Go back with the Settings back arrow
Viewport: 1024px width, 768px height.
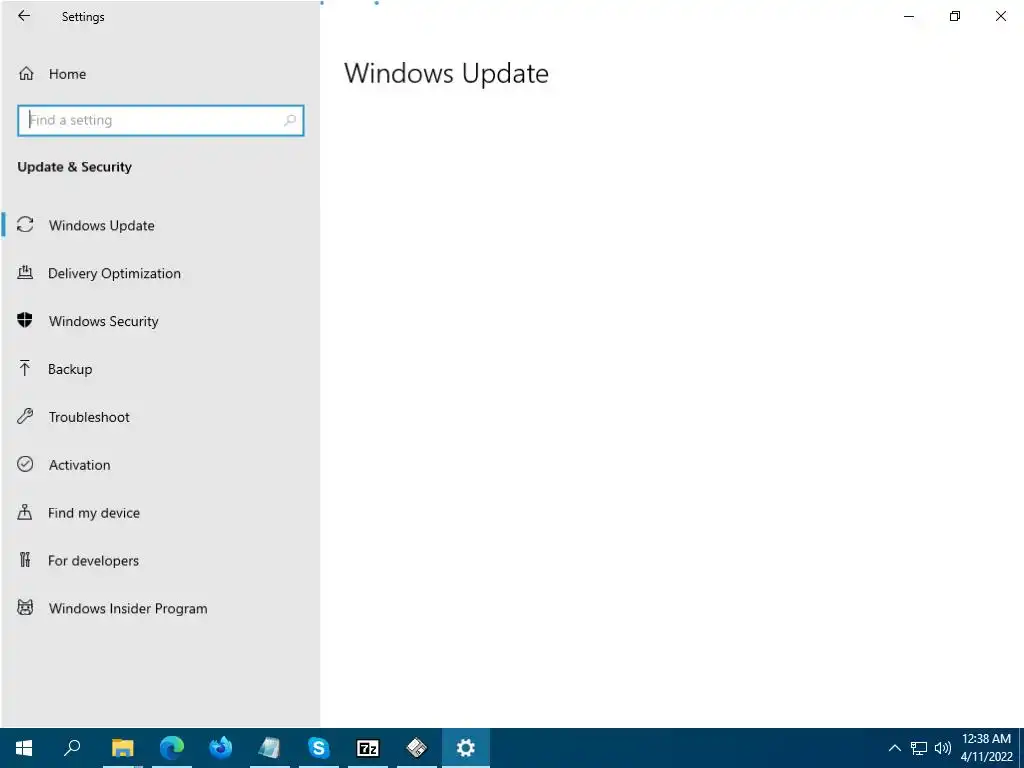point(24,16)
